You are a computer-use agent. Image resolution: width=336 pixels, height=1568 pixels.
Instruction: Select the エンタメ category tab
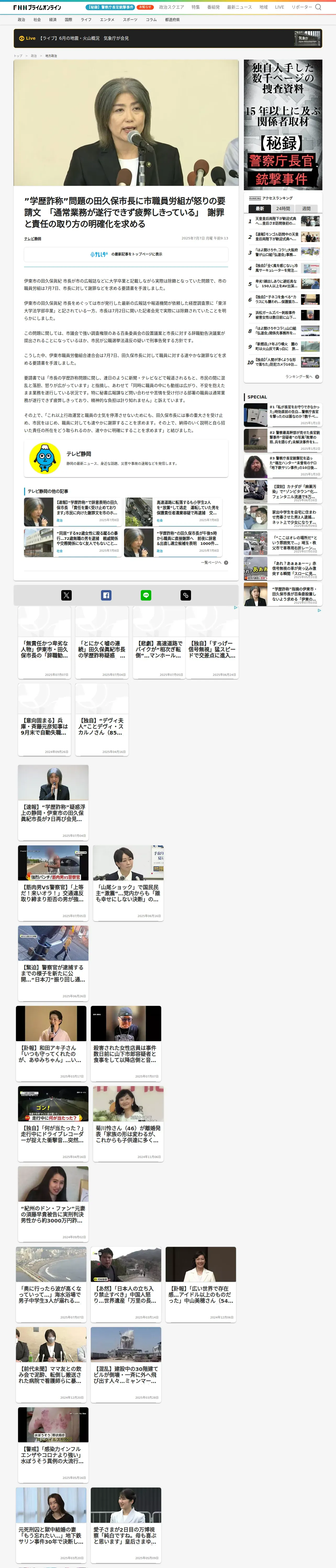[x=107, y=20]
